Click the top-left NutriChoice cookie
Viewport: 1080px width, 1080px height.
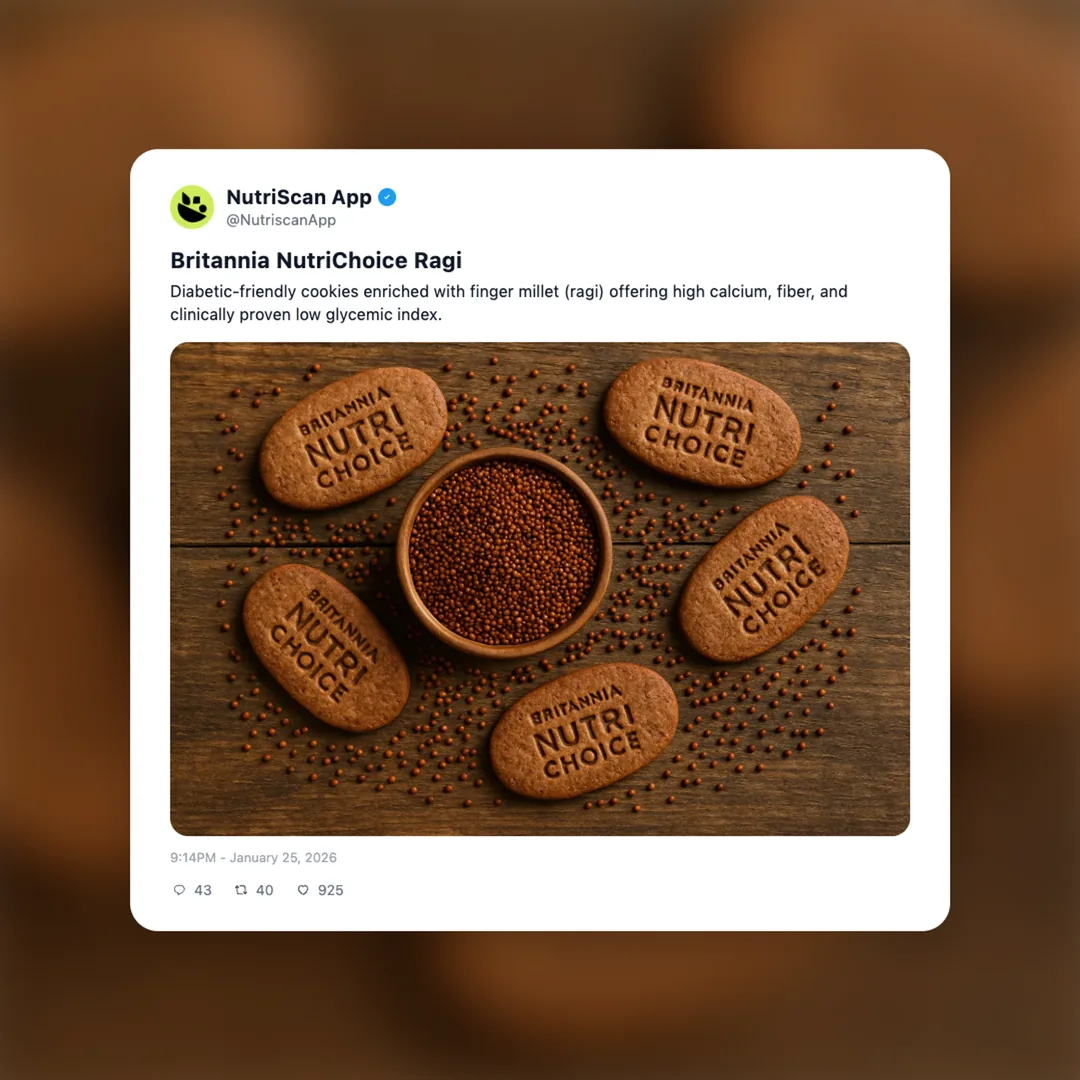[x=353, y=438]
